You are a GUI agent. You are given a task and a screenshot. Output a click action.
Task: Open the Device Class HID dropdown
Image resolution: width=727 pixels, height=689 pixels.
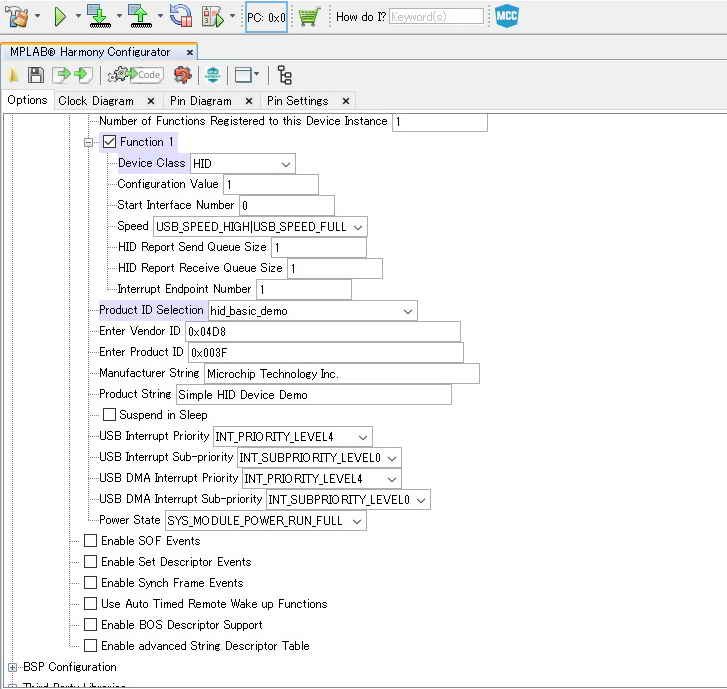pyautogui.click(x=242, y=164)
